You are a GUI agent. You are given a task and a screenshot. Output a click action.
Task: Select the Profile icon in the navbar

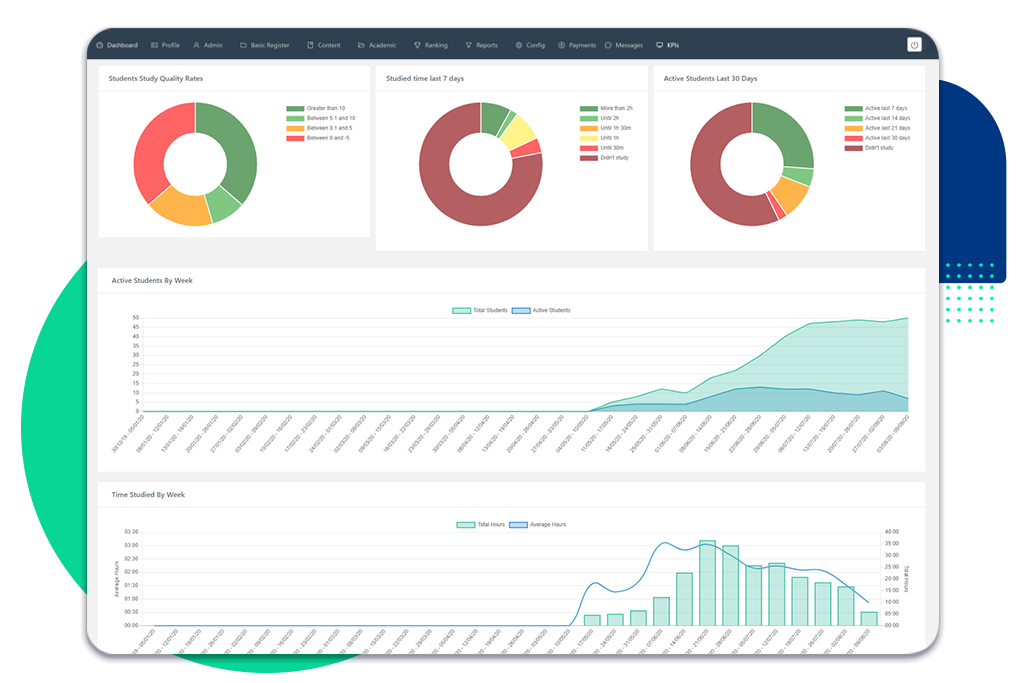pos(152,45)
